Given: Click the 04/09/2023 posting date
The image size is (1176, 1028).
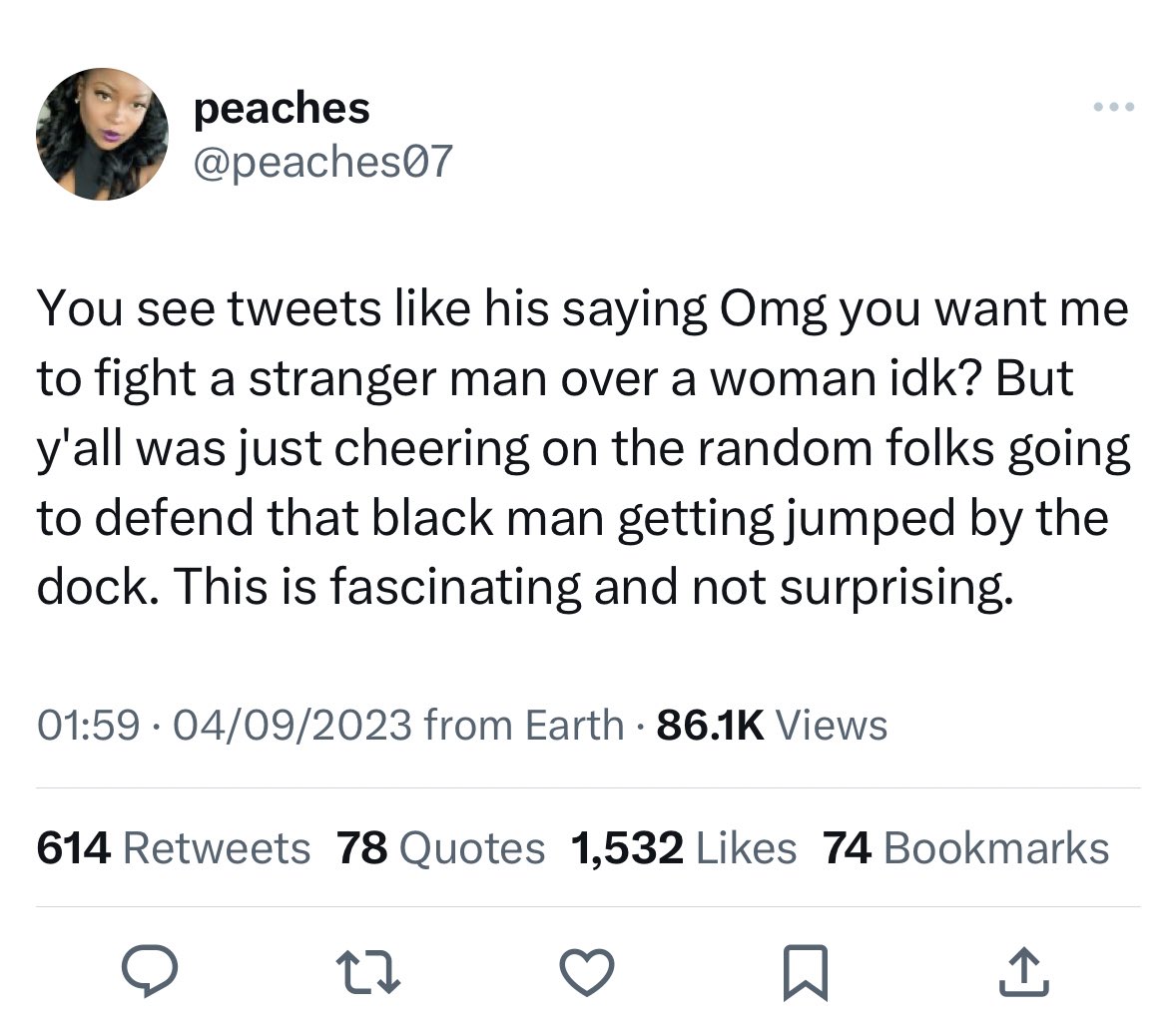Looking at the screenshot, I should pos(293,725).
